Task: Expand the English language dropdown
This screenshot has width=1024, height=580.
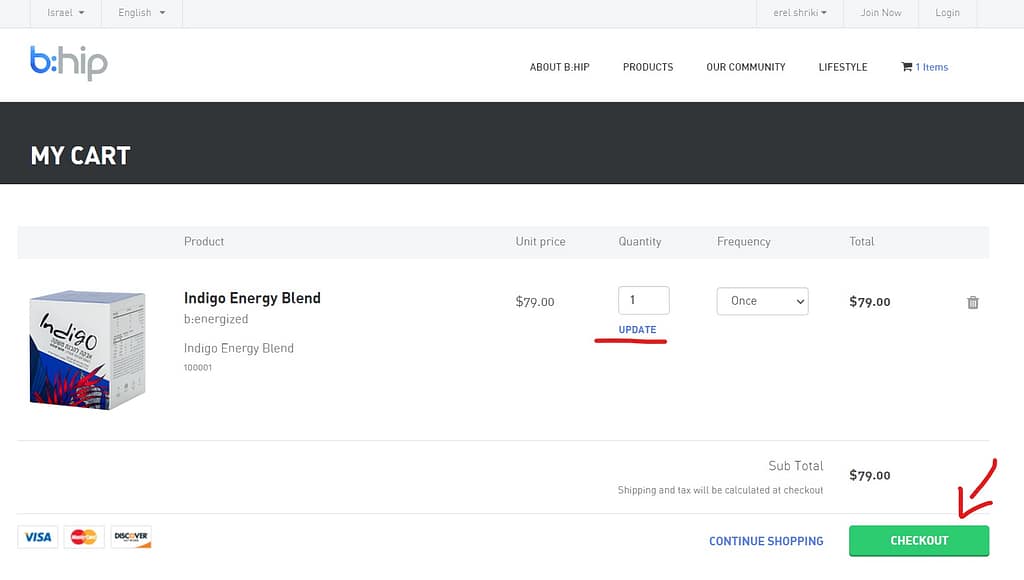Action: click(142, 13)
